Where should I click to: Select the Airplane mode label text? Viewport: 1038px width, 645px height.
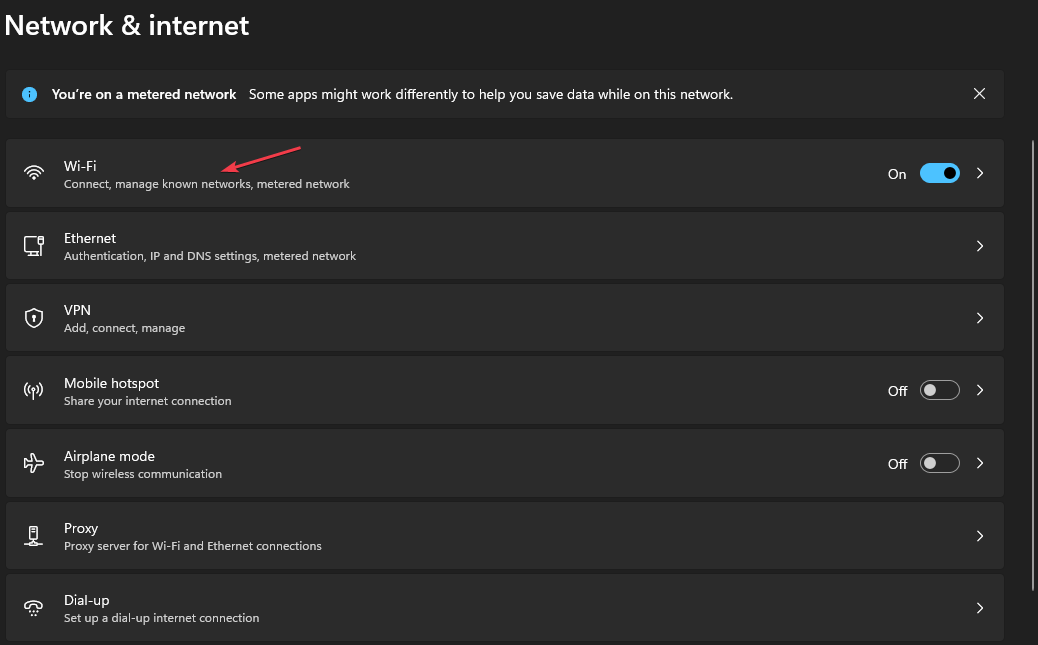click(x=109, y=456)
